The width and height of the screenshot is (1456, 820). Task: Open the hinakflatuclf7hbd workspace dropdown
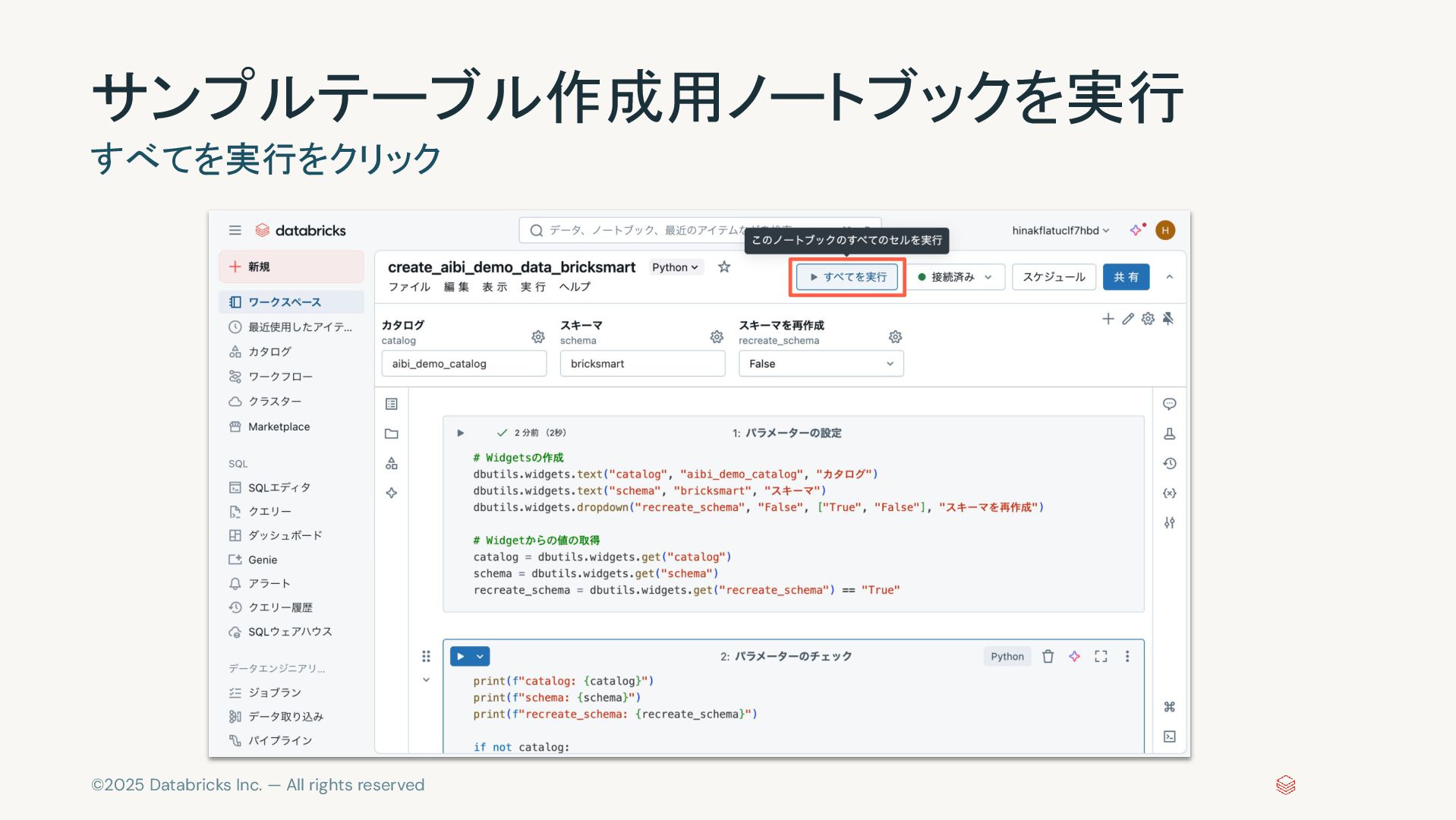[1060, 230]
